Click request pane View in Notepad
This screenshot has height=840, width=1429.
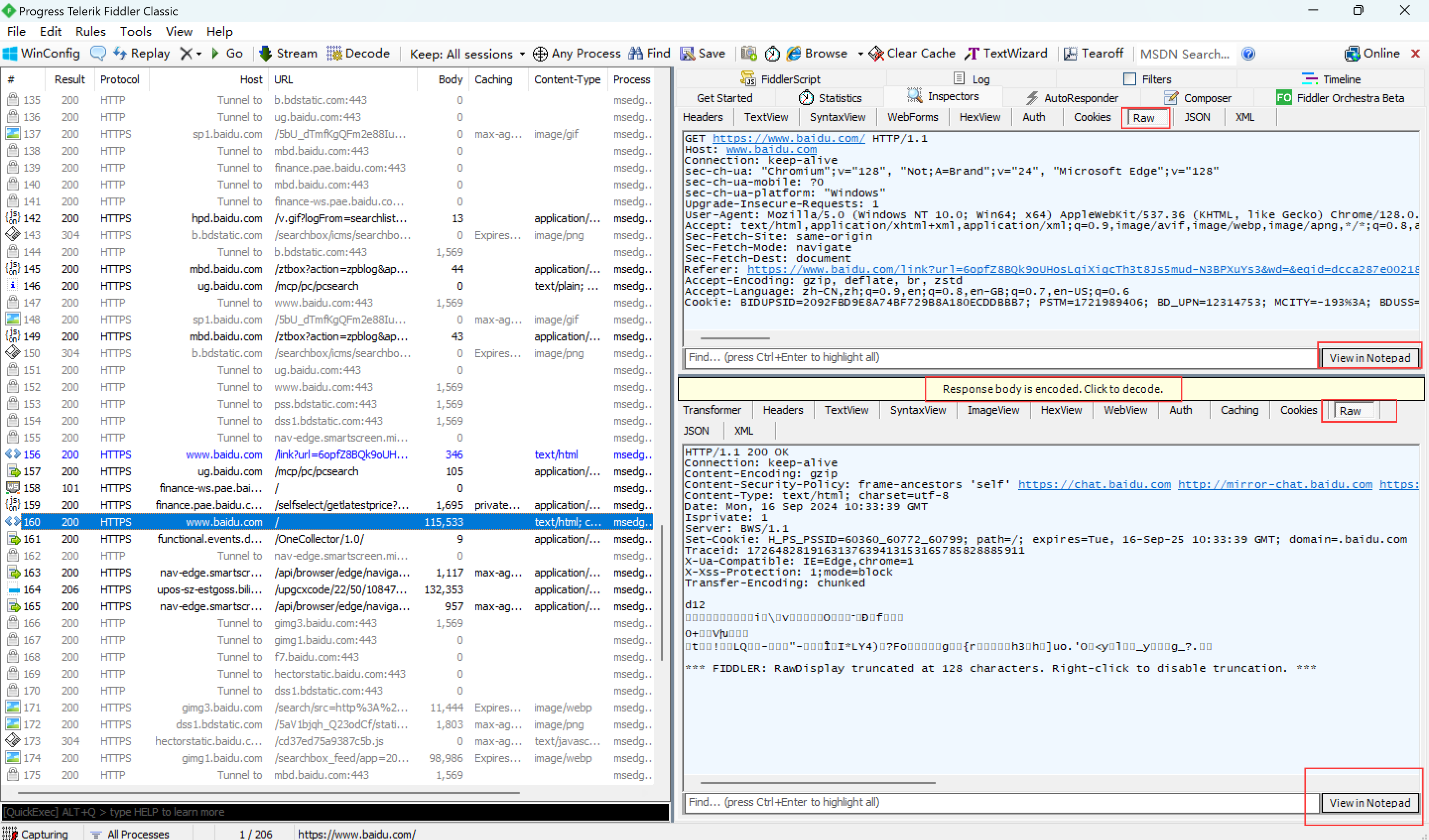[1369, 358]
